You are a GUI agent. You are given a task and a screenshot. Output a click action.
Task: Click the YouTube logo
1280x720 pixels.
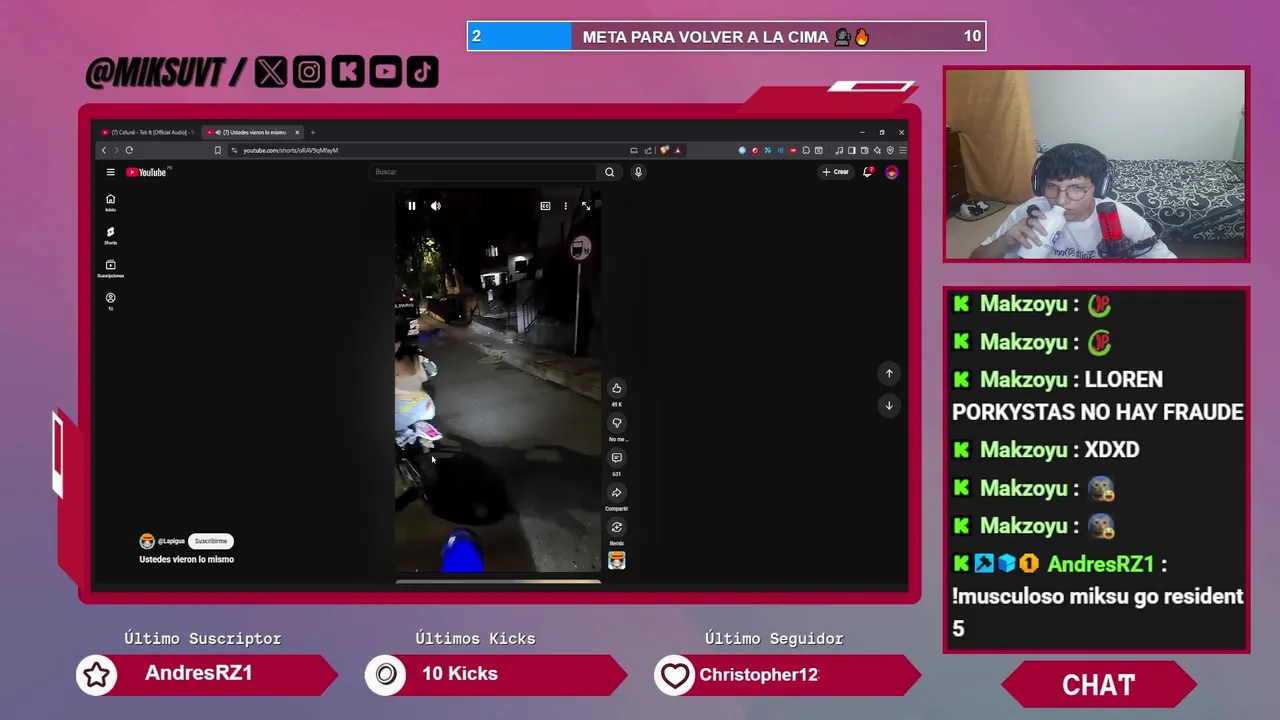(x=148, y=172)
